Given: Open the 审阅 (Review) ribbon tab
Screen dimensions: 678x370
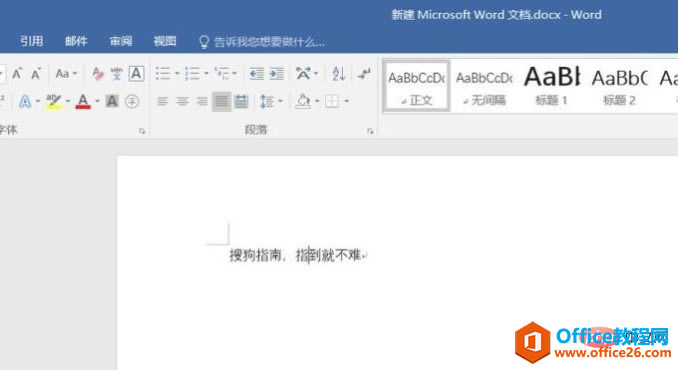Looking at the screenshot, I should pos(121,41).
